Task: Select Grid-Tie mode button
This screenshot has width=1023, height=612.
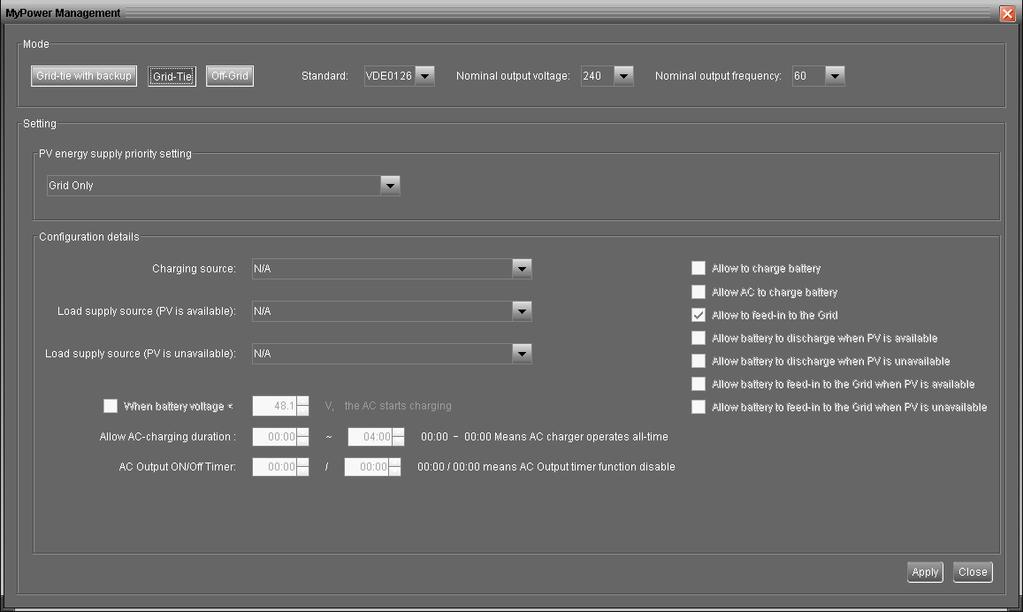Action: click(x=172, y=76)
